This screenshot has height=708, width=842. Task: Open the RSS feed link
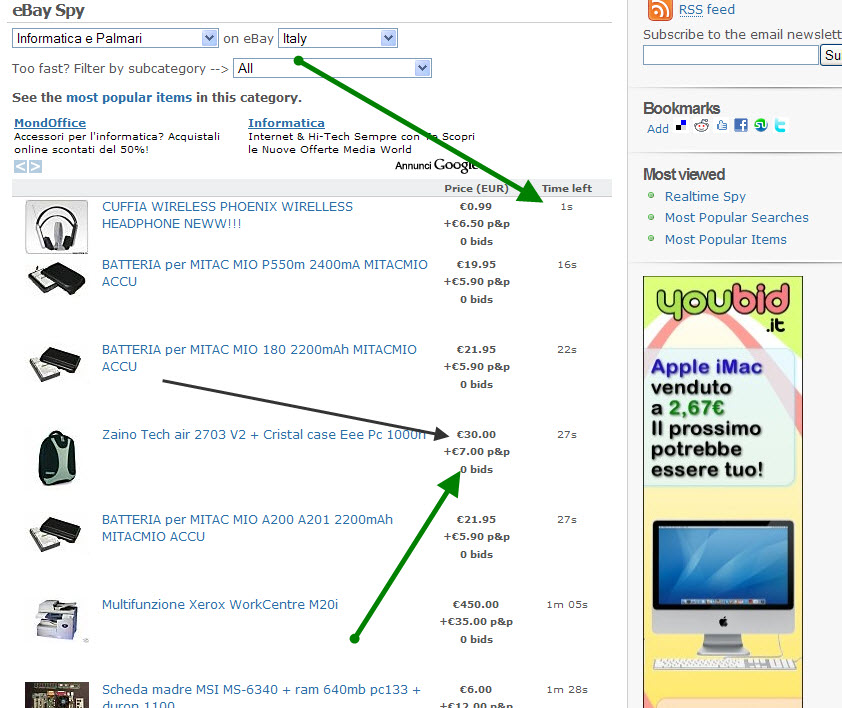pyautogui.click(x=707, y=10)
